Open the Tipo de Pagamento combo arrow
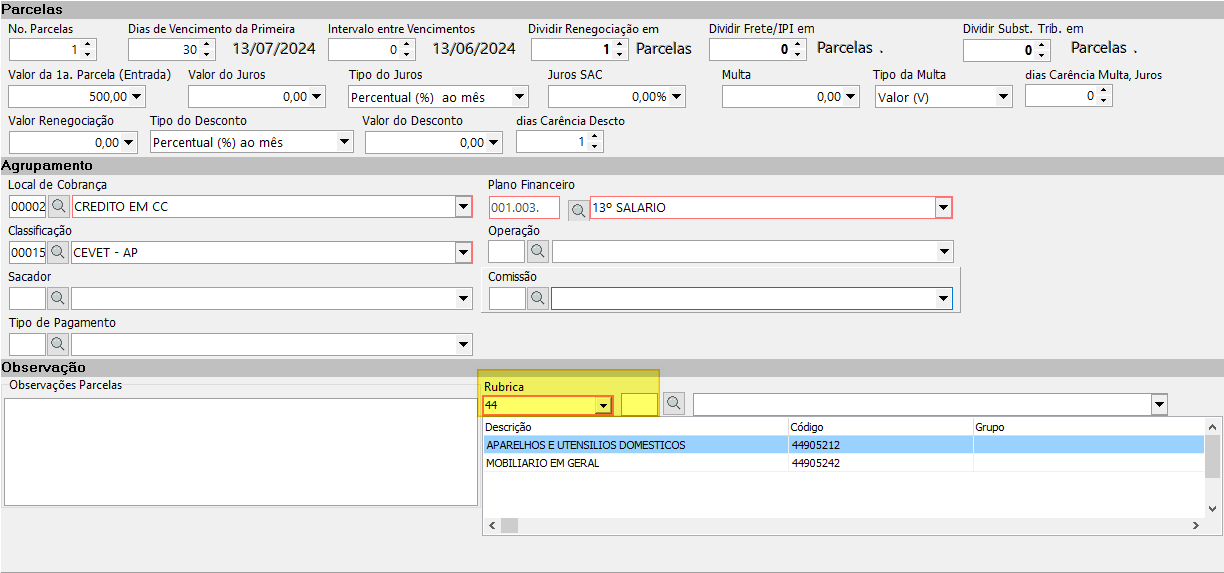 point(463,345)
